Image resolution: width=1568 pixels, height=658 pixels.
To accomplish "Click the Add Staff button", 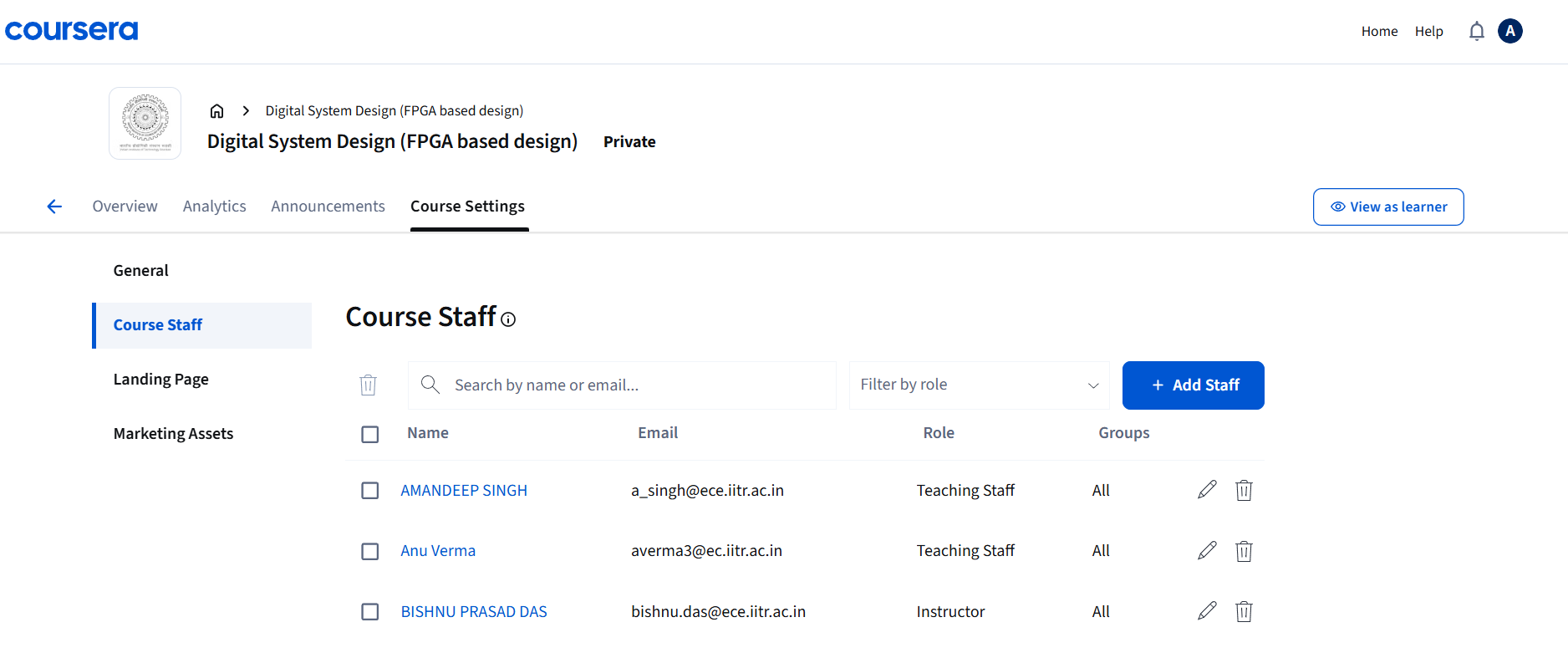I will [1194, 385].
